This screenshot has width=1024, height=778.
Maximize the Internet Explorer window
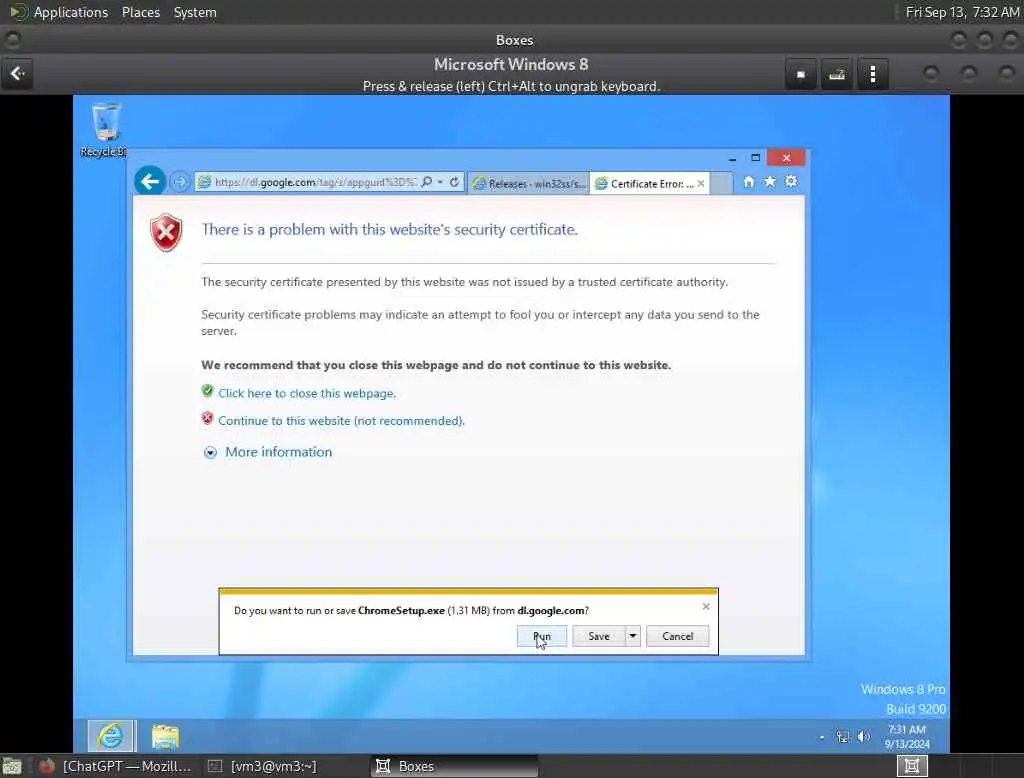coord(756,157)
